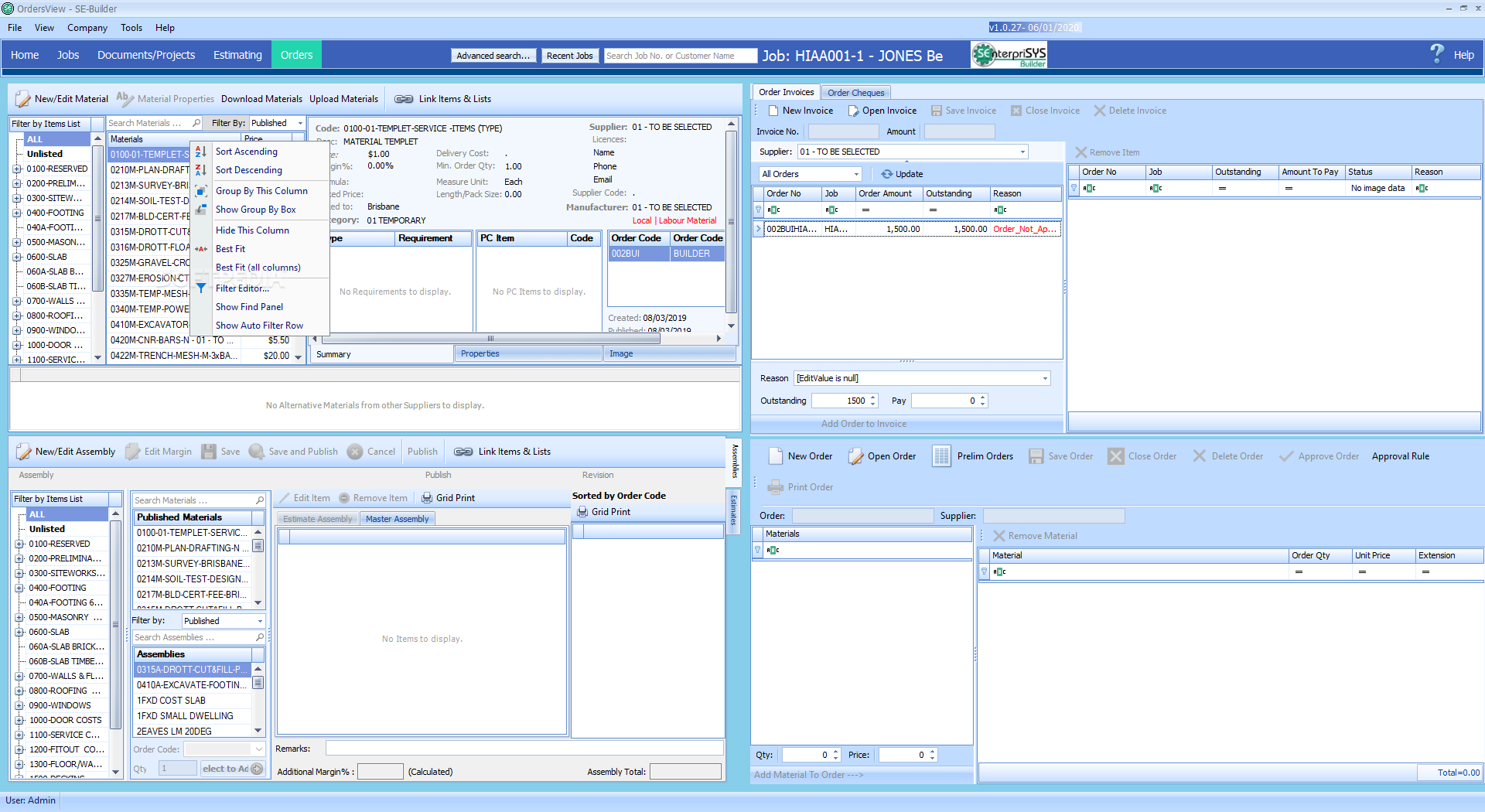Click the Remove Material X icon
The image size is (1485, 812).
click(x=999, y=536)
